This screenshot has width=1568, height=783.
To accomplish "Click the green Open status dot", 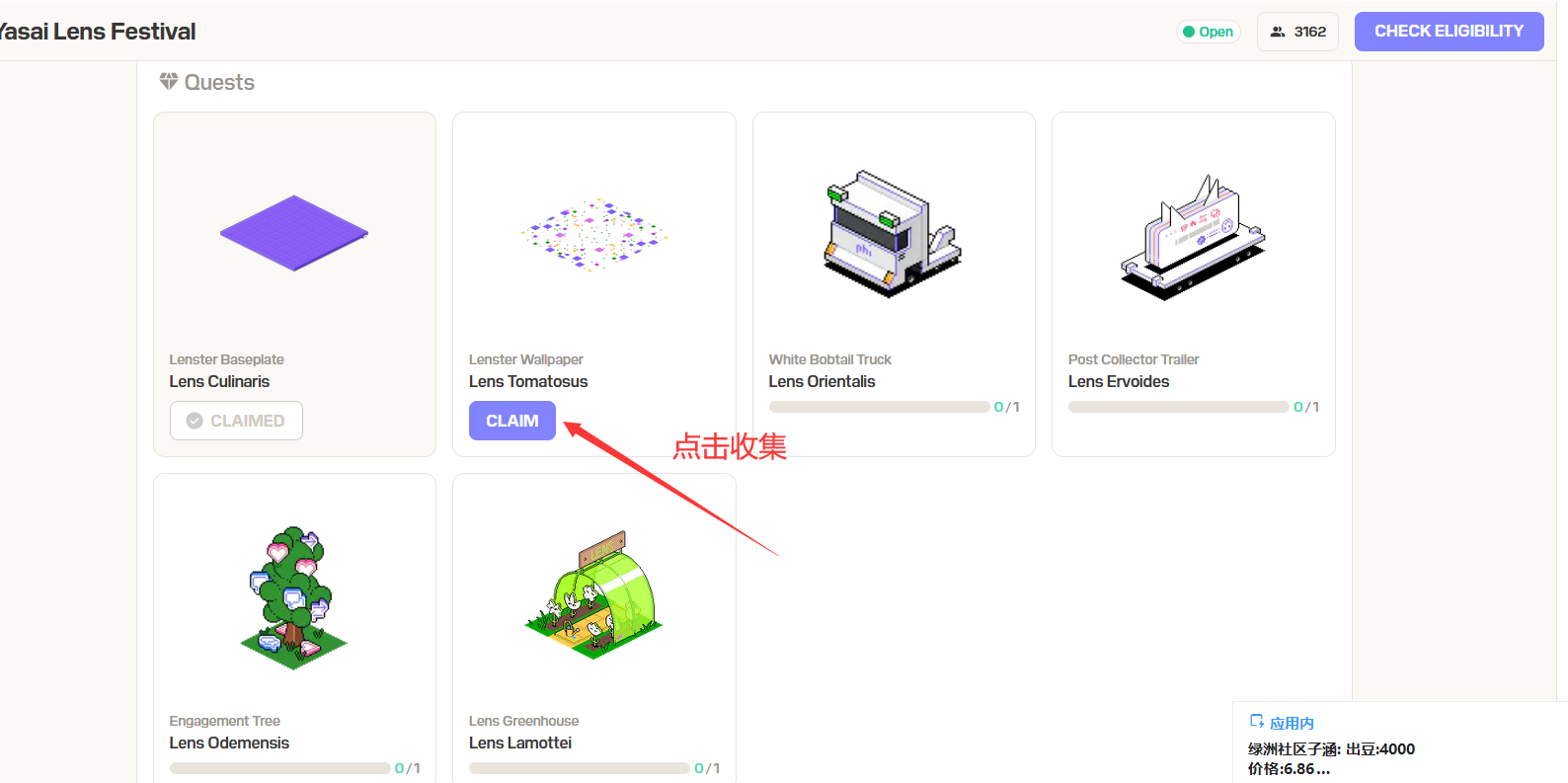I will (x=1189, y=32).
